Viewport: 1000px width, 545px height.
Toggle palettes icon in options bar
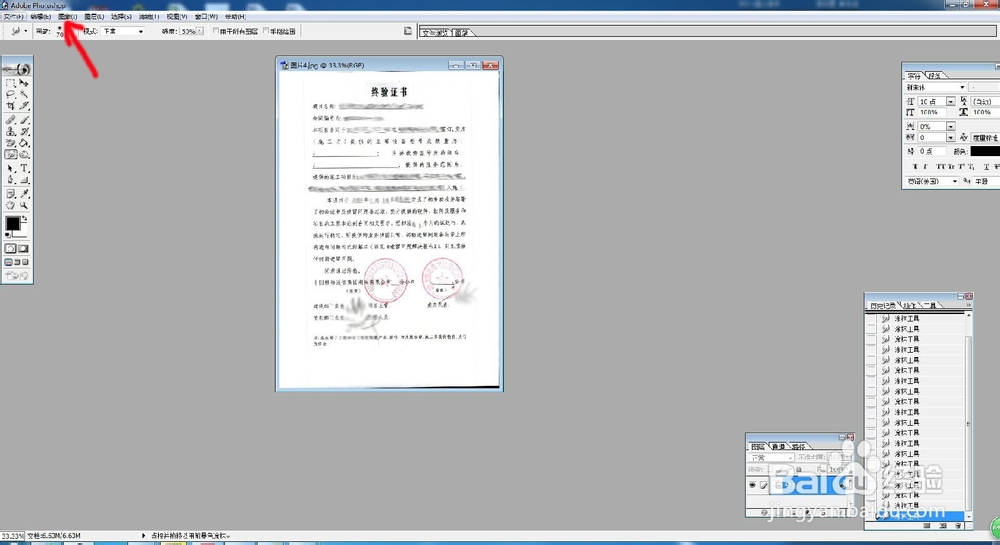[x=408, y=31]
